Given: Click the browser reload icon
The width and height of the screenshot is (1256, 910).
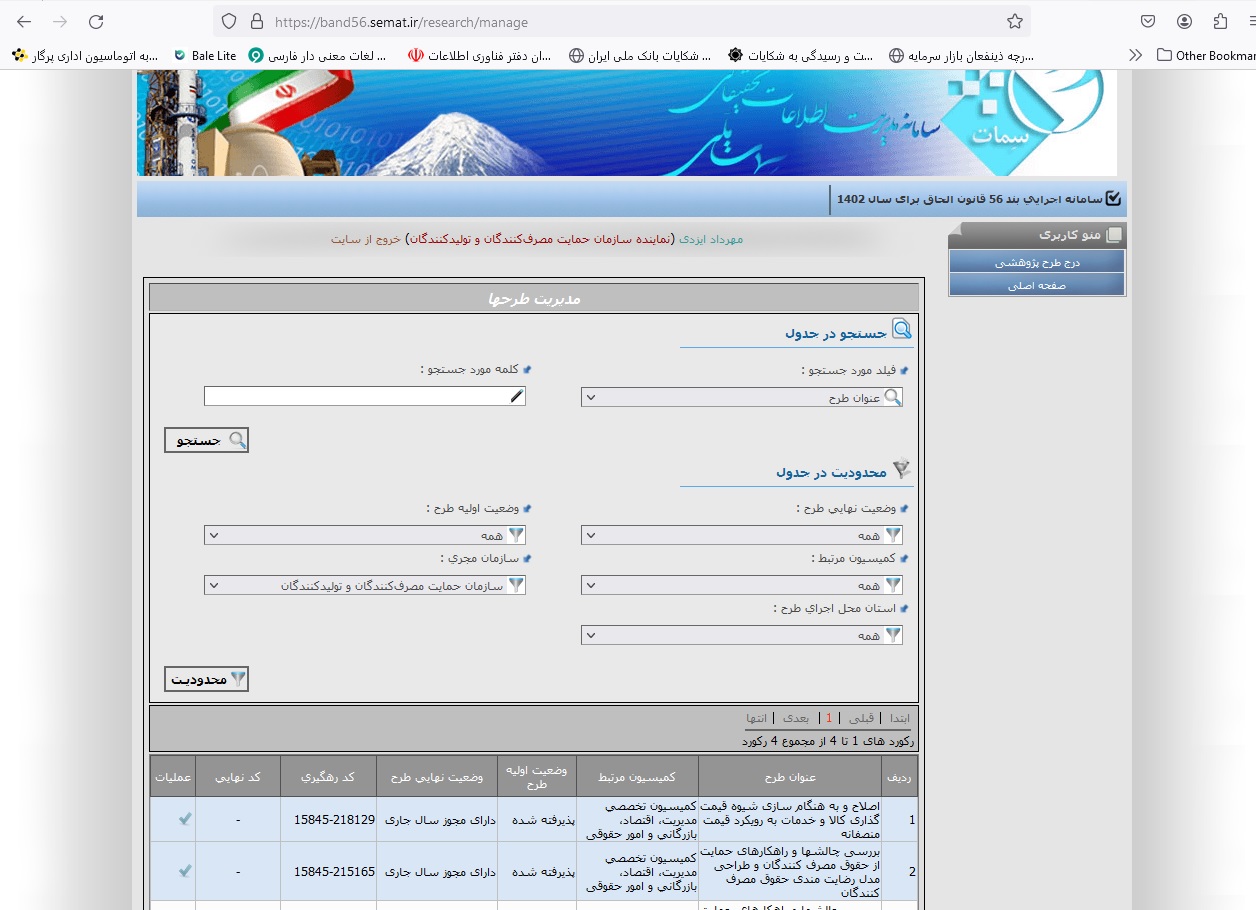Looking at the screenshot, I should click(x=96, y=21).
